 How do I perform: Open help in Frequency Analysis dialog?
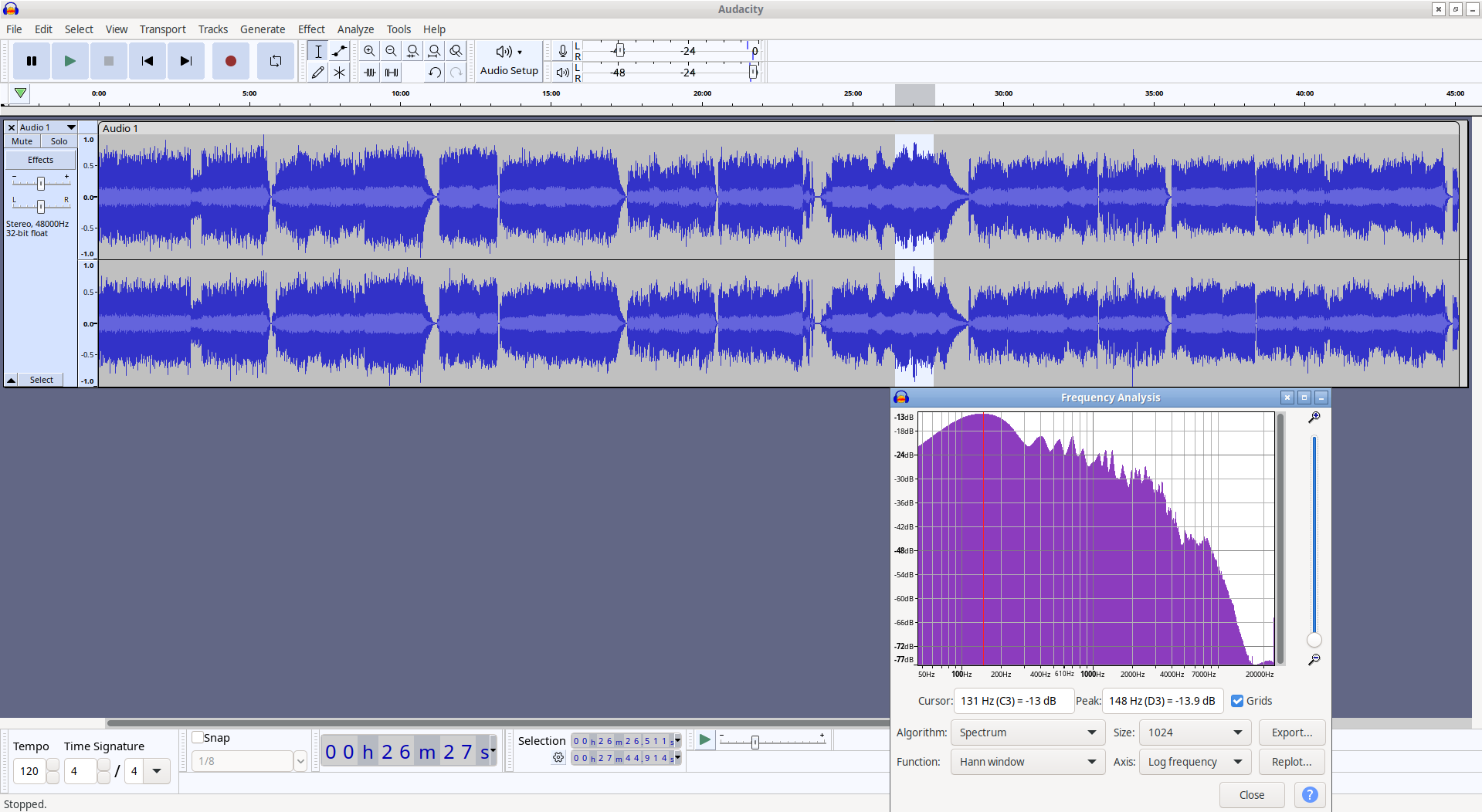pos(1310,795)
